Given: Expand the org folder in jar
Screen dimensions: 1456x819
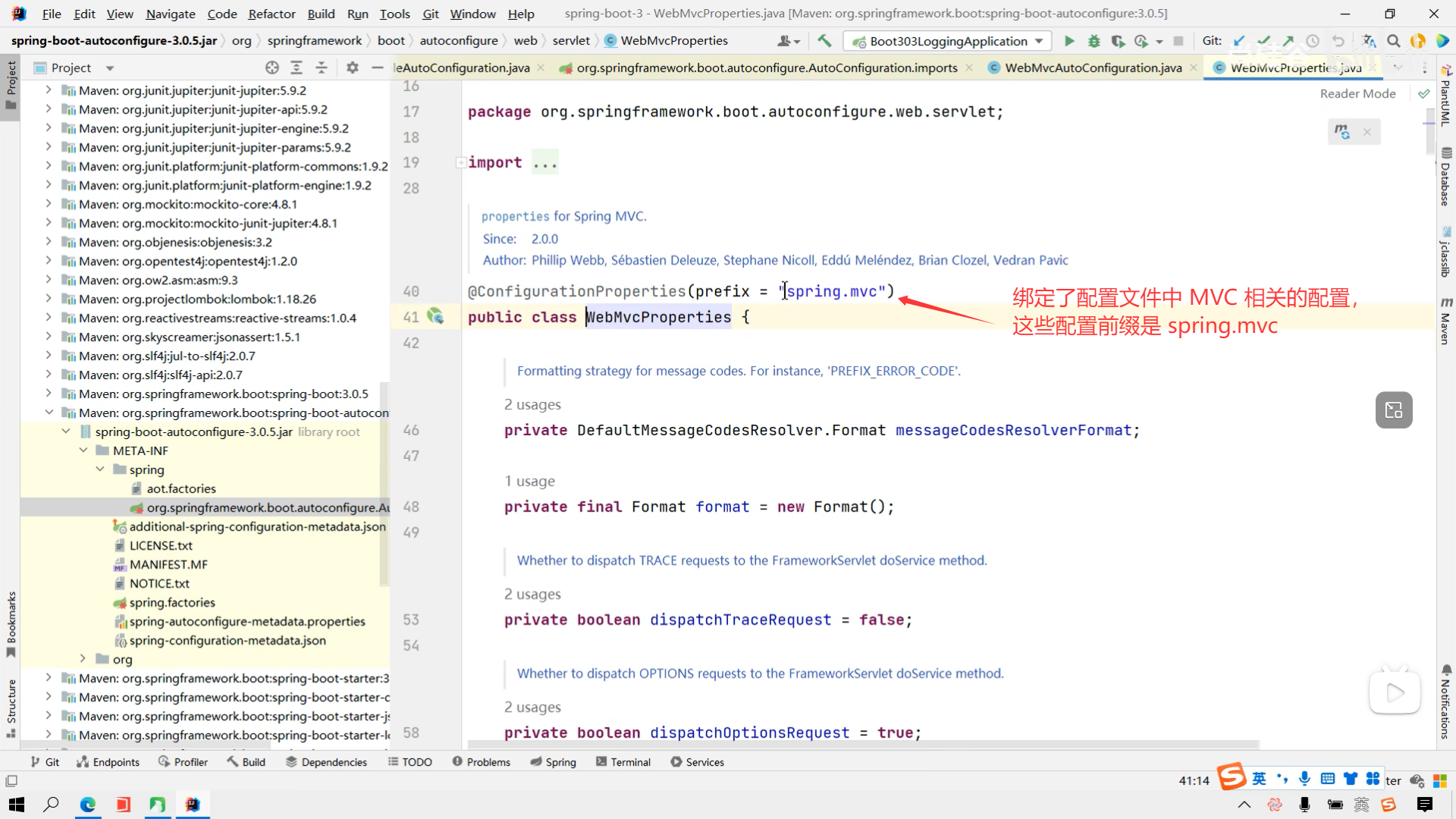Looking at the screenshot, I should pos(83,659).
